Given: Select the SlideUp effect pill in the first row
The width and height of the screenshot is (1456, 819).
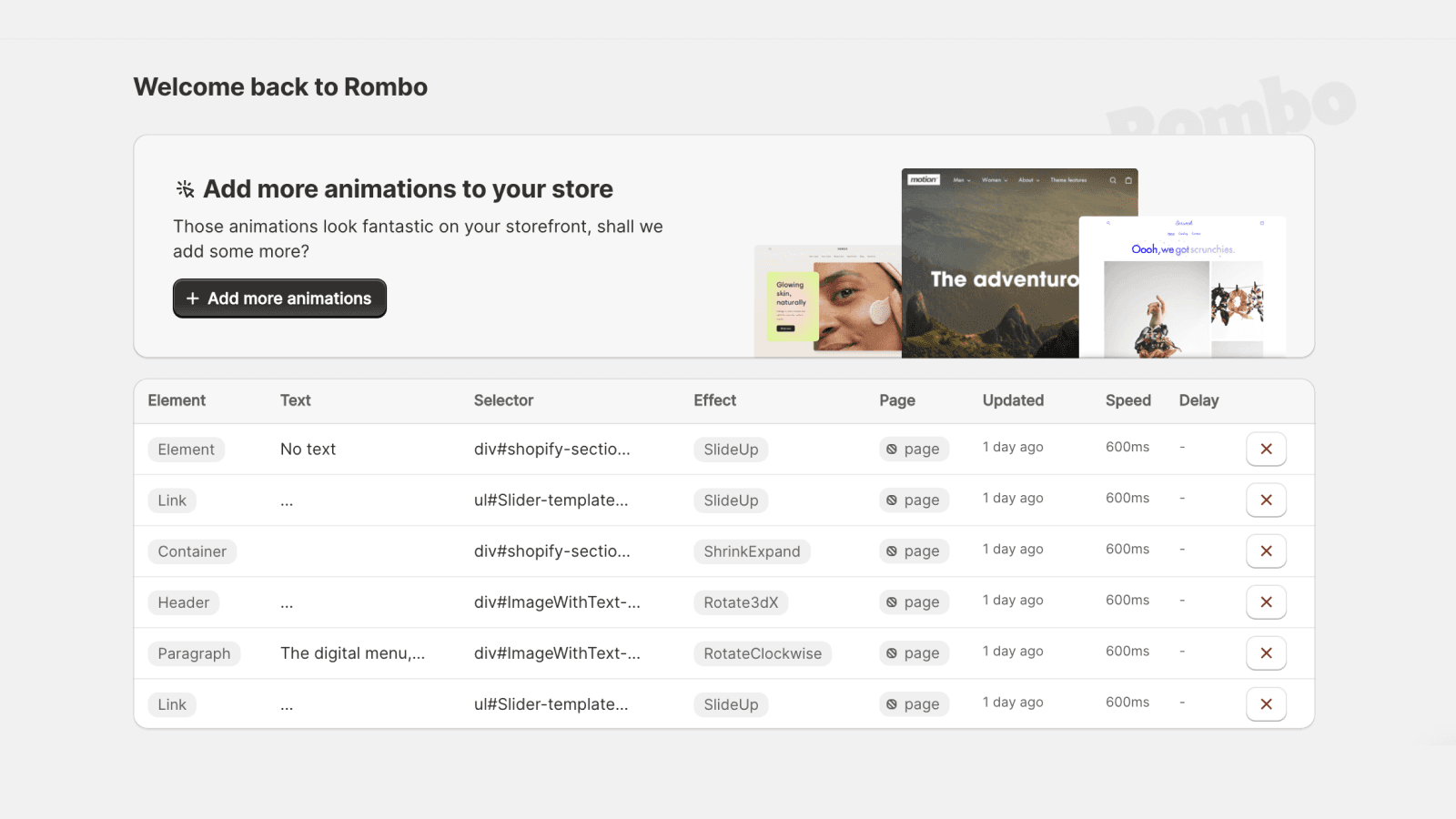Looking at the screenshot, I should (731, 449).
